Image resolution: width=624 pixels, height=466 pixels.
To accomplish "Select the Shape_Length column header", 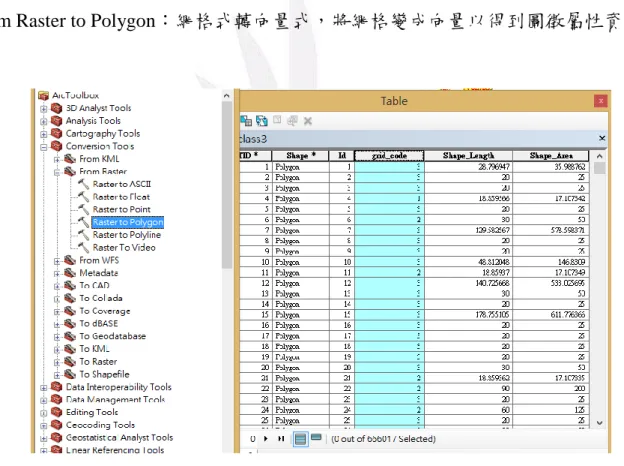I will [468, 156].
